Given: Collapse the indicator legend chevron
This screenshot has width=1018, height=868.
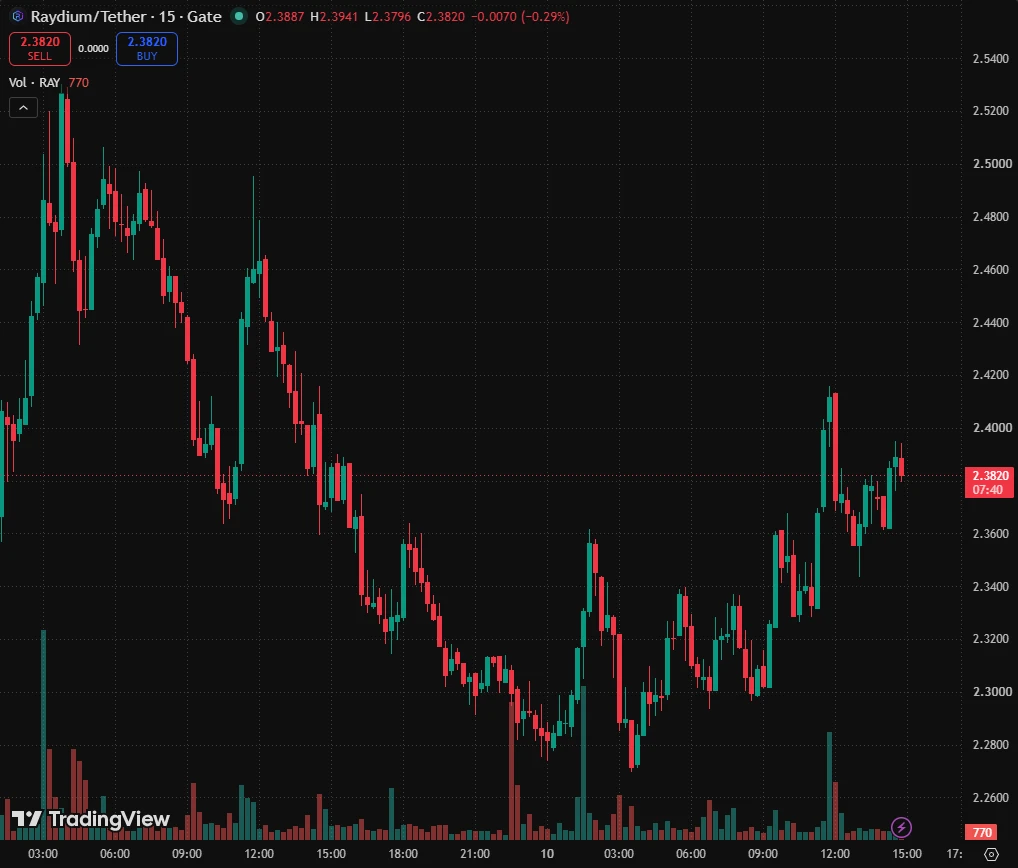Looking at the screenshot, I should pos(23,108).
